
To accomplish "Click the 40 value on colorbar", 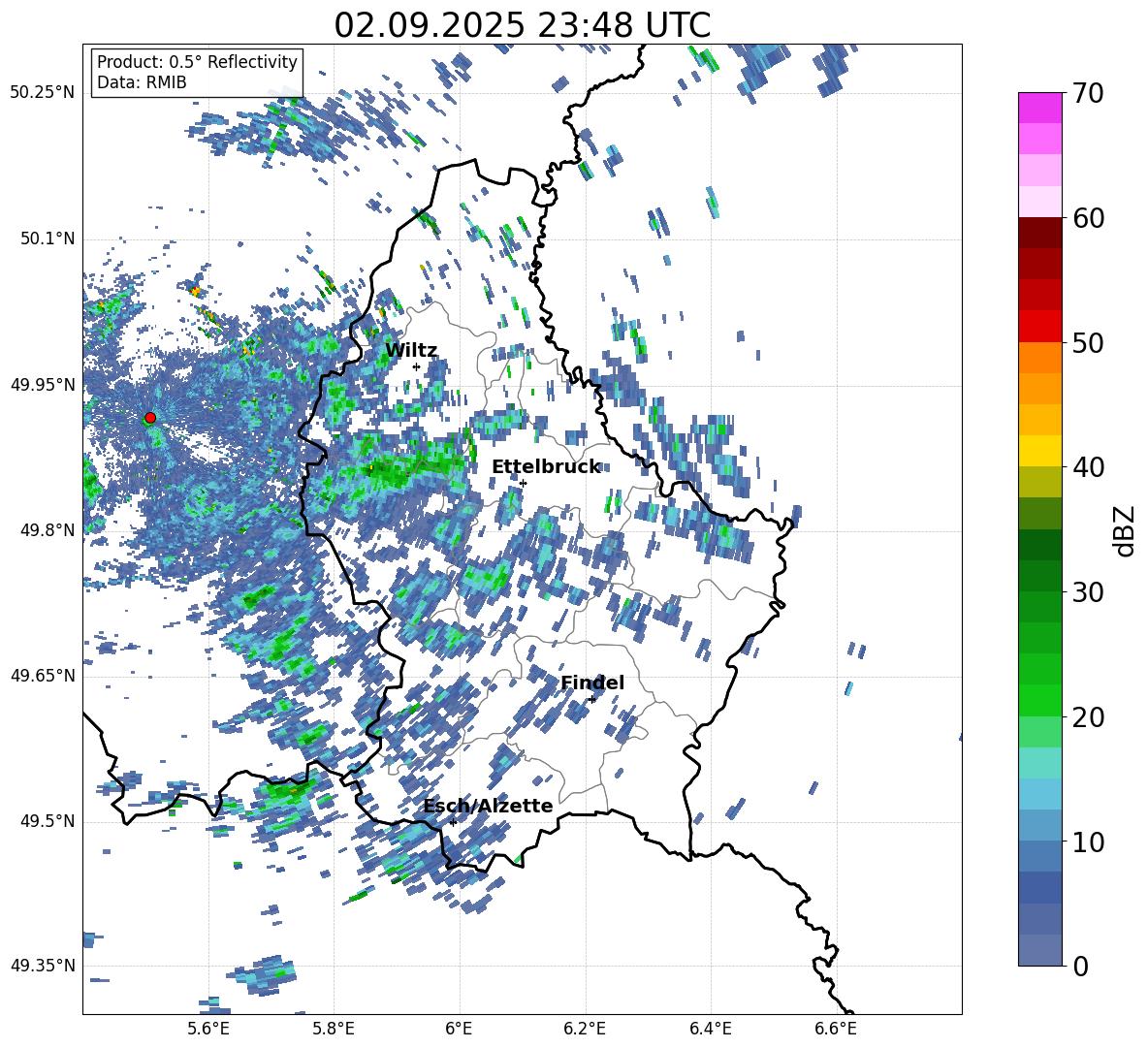I will [1087, 467].
